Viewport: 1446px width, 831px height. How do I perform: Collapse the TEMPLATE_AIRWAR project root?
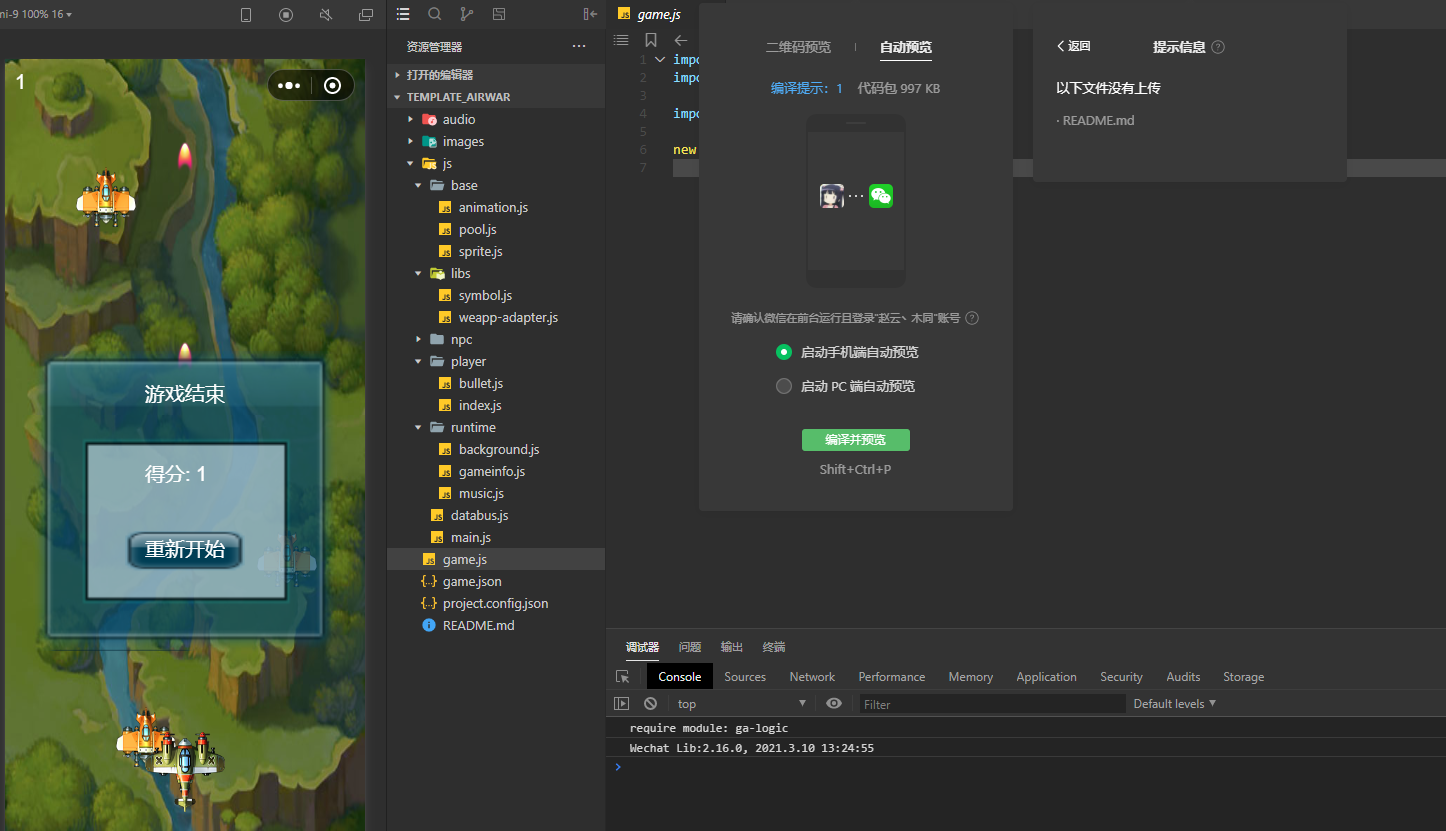tap(398, 97)
